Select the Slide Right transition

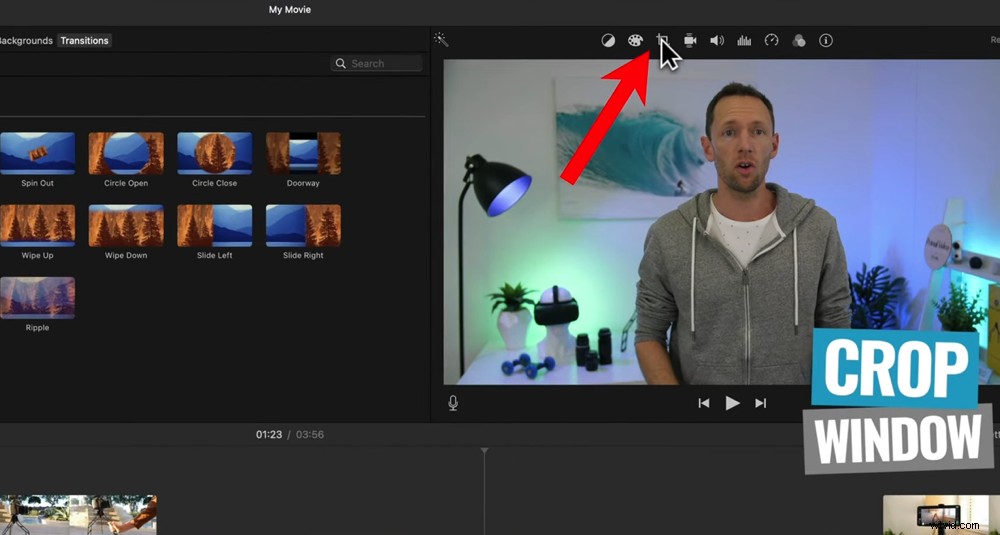click(304, 225)
